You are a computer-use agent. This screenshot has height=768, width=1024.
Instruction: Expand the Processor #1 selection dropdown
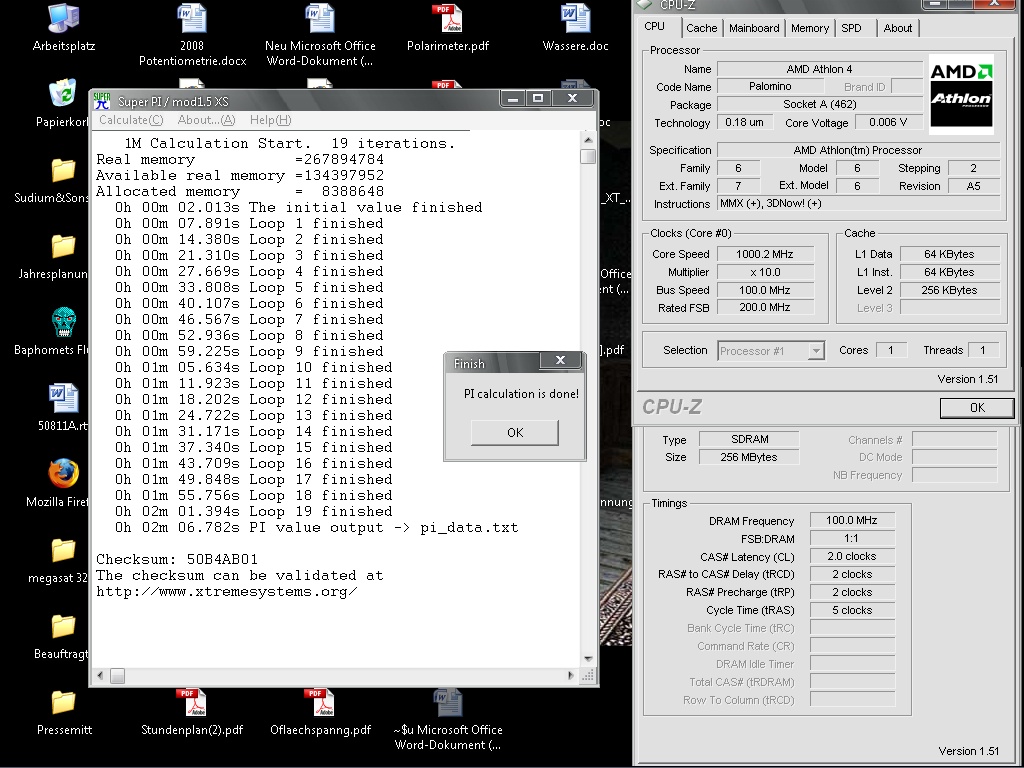816,351
